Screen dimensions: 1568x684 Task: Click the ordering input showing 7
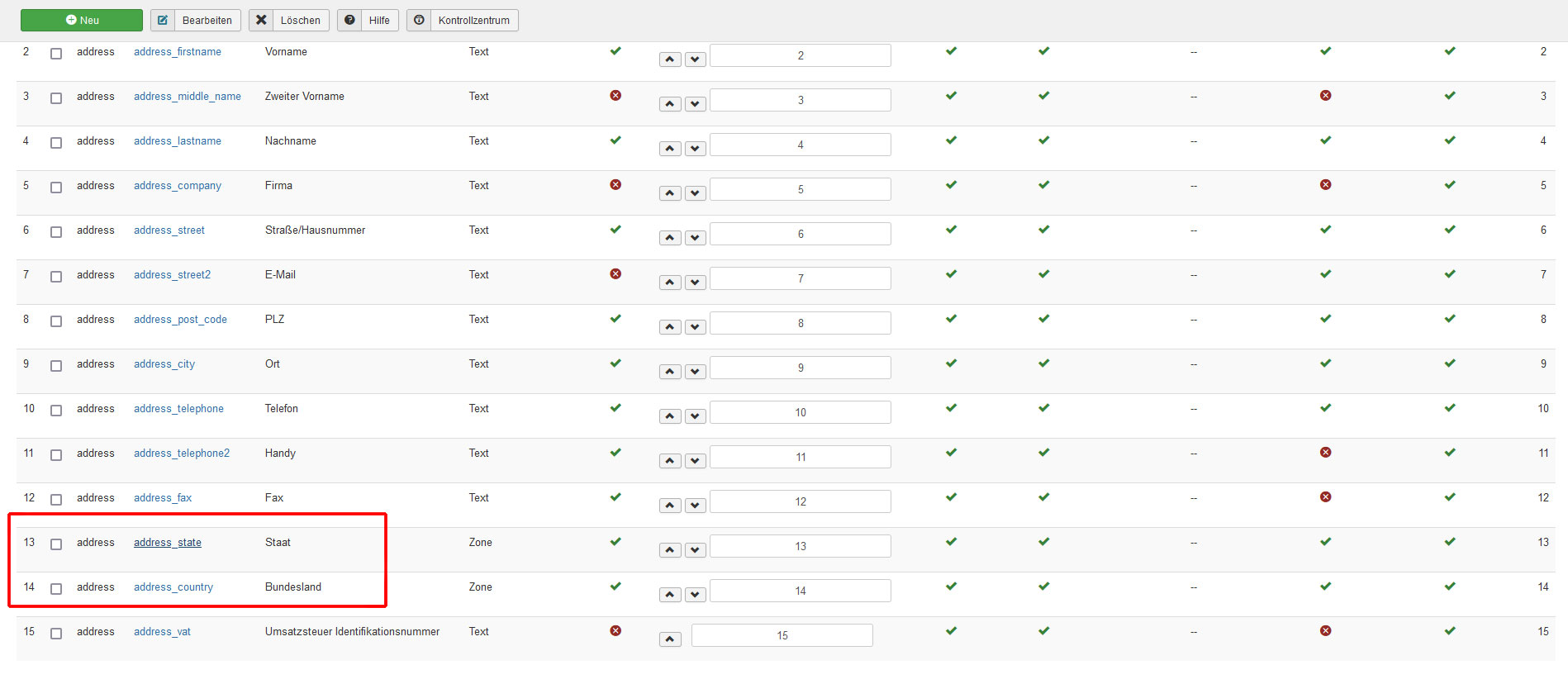coord(800,278)
